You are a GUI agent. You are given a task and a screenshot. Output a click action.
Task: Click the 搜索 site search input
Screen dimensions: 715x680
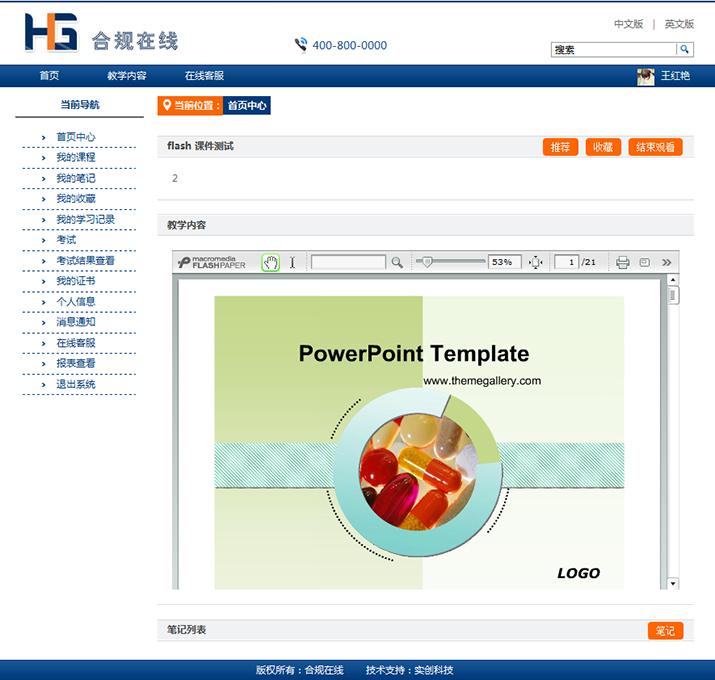(x=613, y=49)
